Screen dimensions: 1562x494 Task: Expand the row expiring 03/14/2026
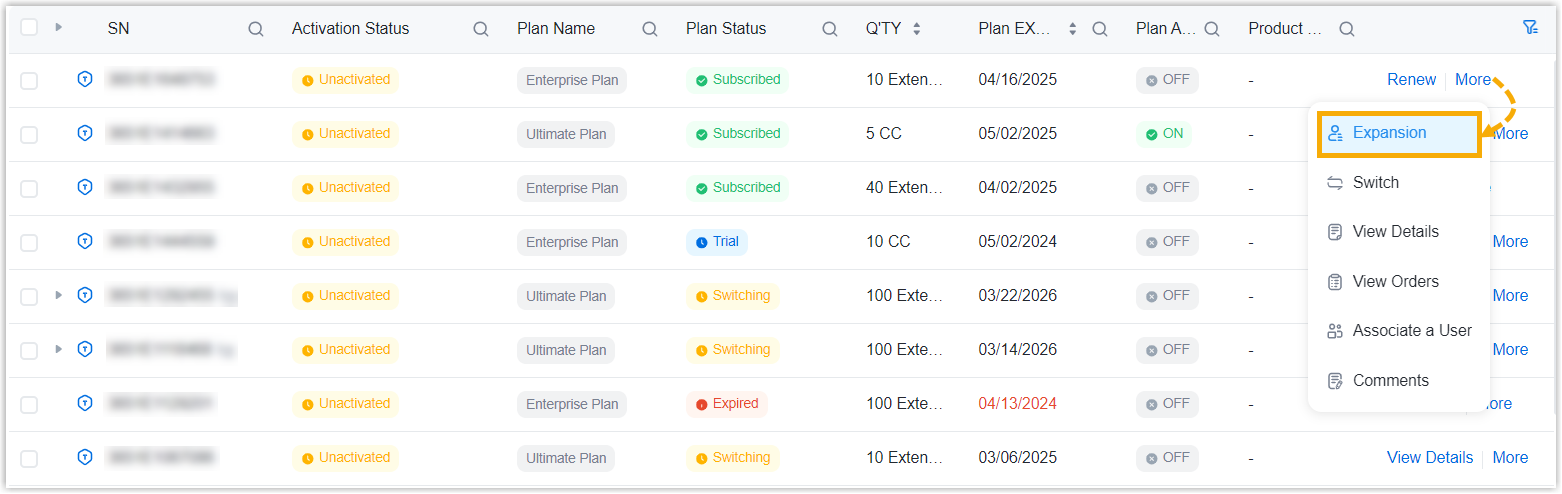point(58,350)
